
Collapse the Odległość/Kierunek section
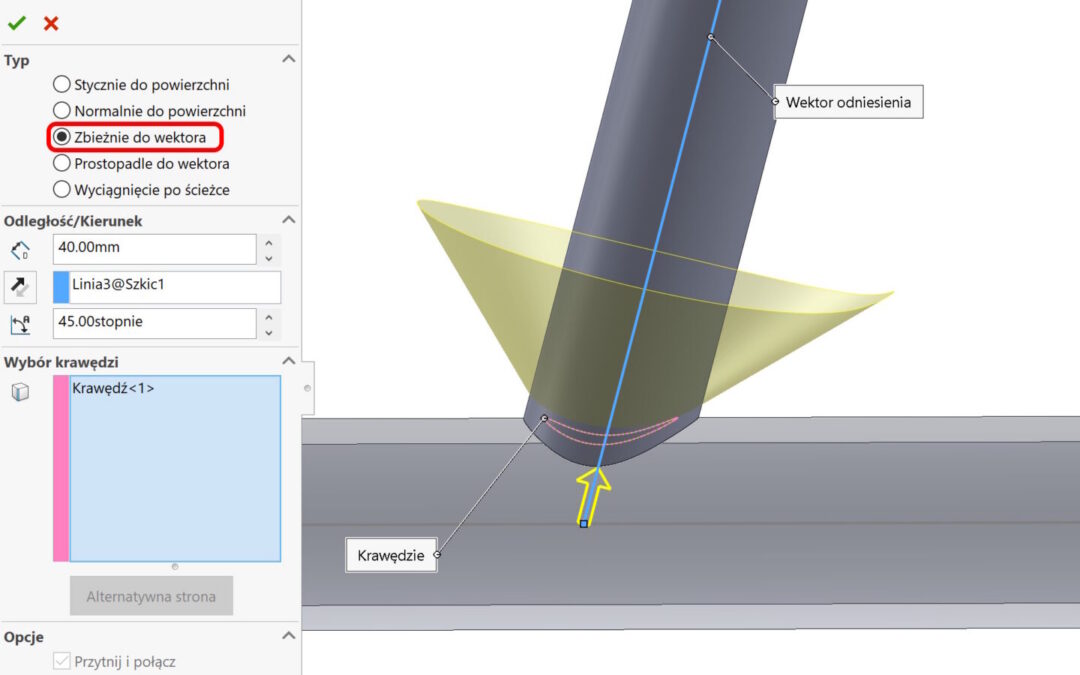(289, 220)
